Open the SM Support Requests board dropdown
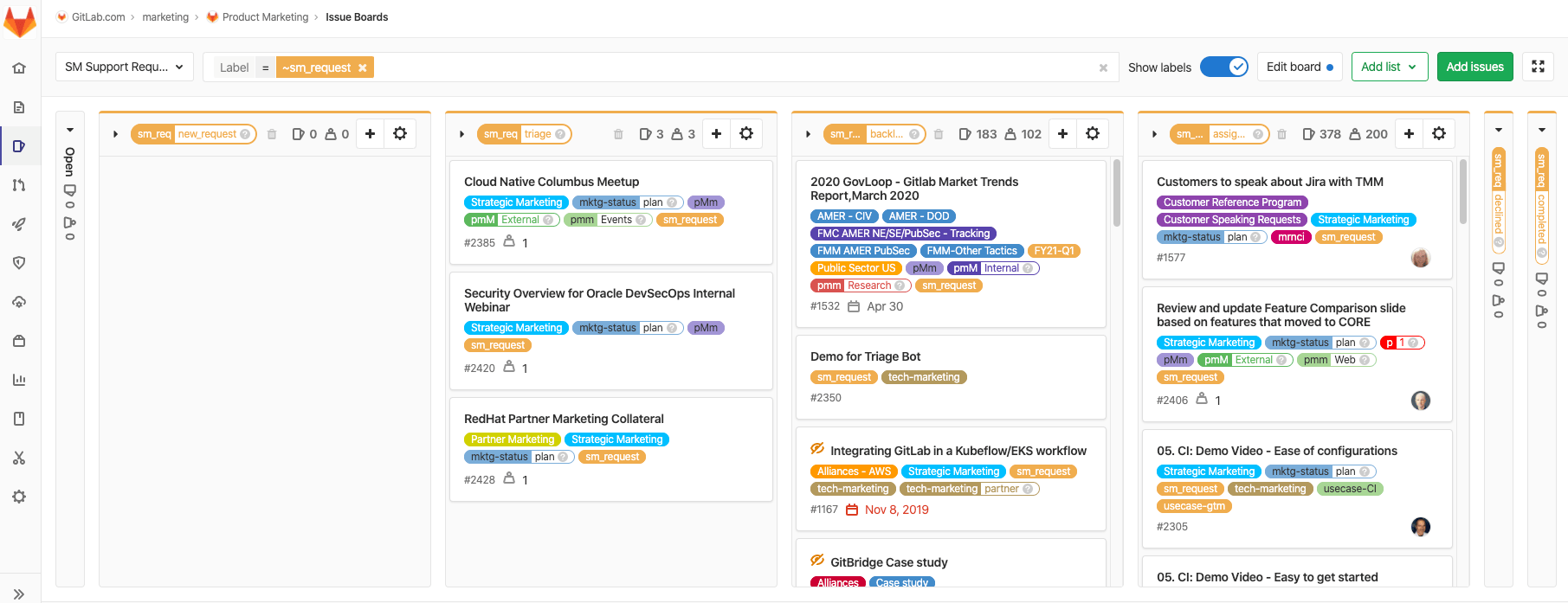Screen dimensions: 1568x603 [x=125, y=67]
